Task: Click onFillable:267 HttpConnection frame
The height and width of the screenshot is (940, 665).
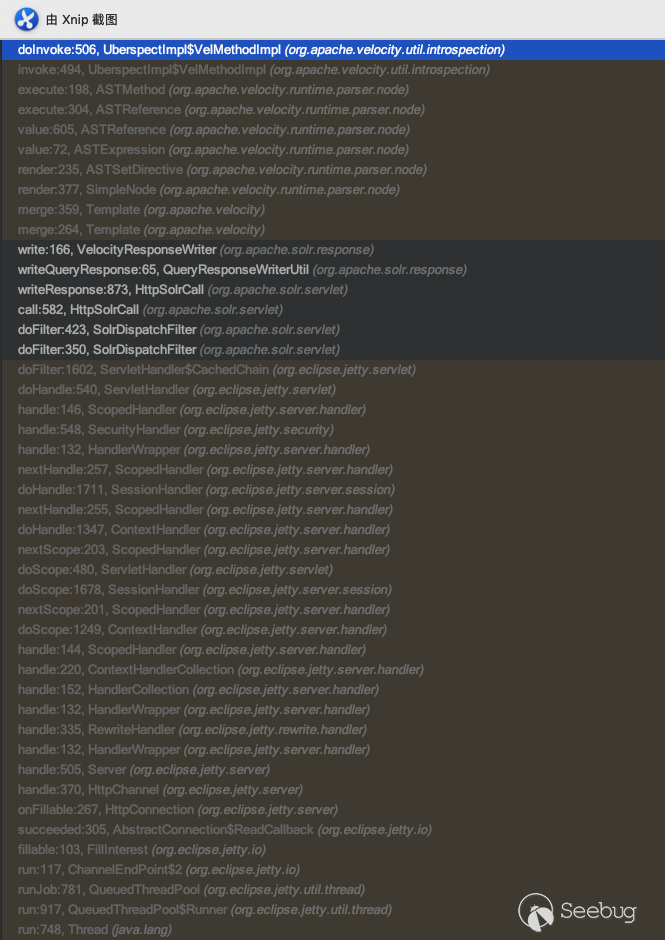Action: click(177, 810)
